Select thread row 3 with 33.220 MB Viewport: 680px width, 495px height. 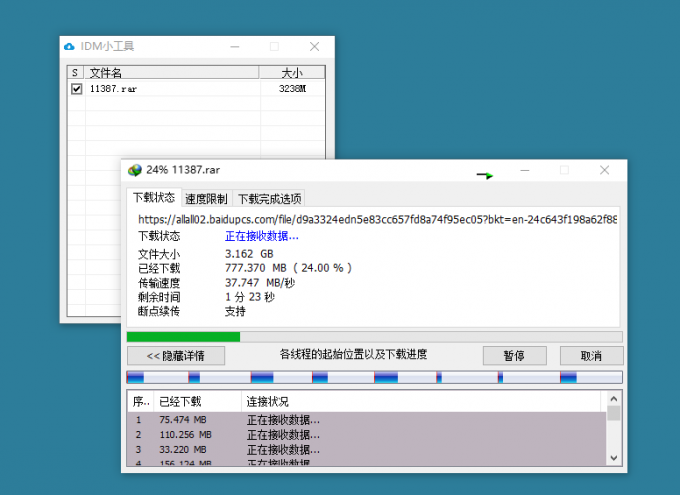367,449
